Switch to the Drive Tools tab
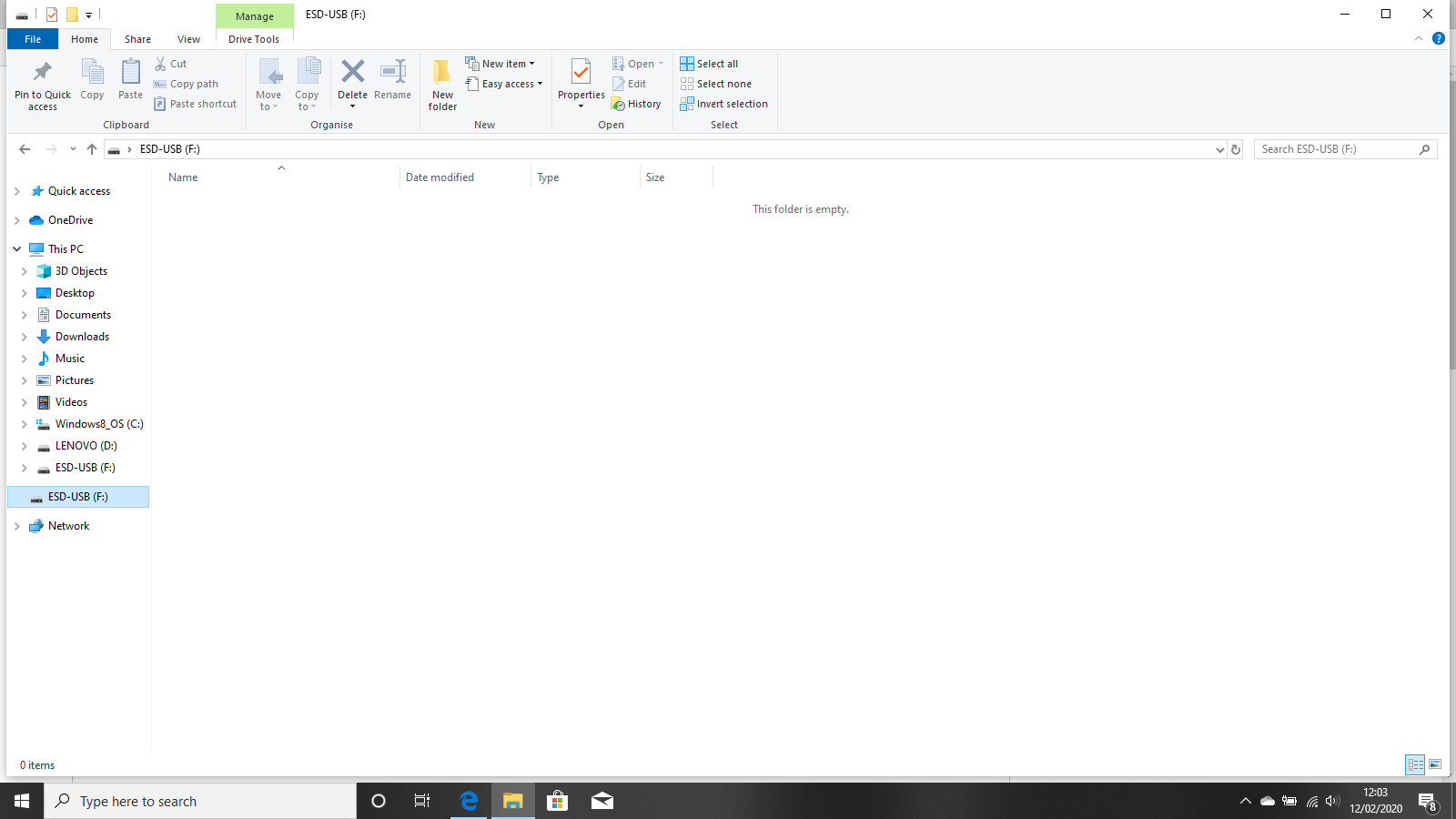This screenshot has height=819, width=1456. (x=254, y=39)
